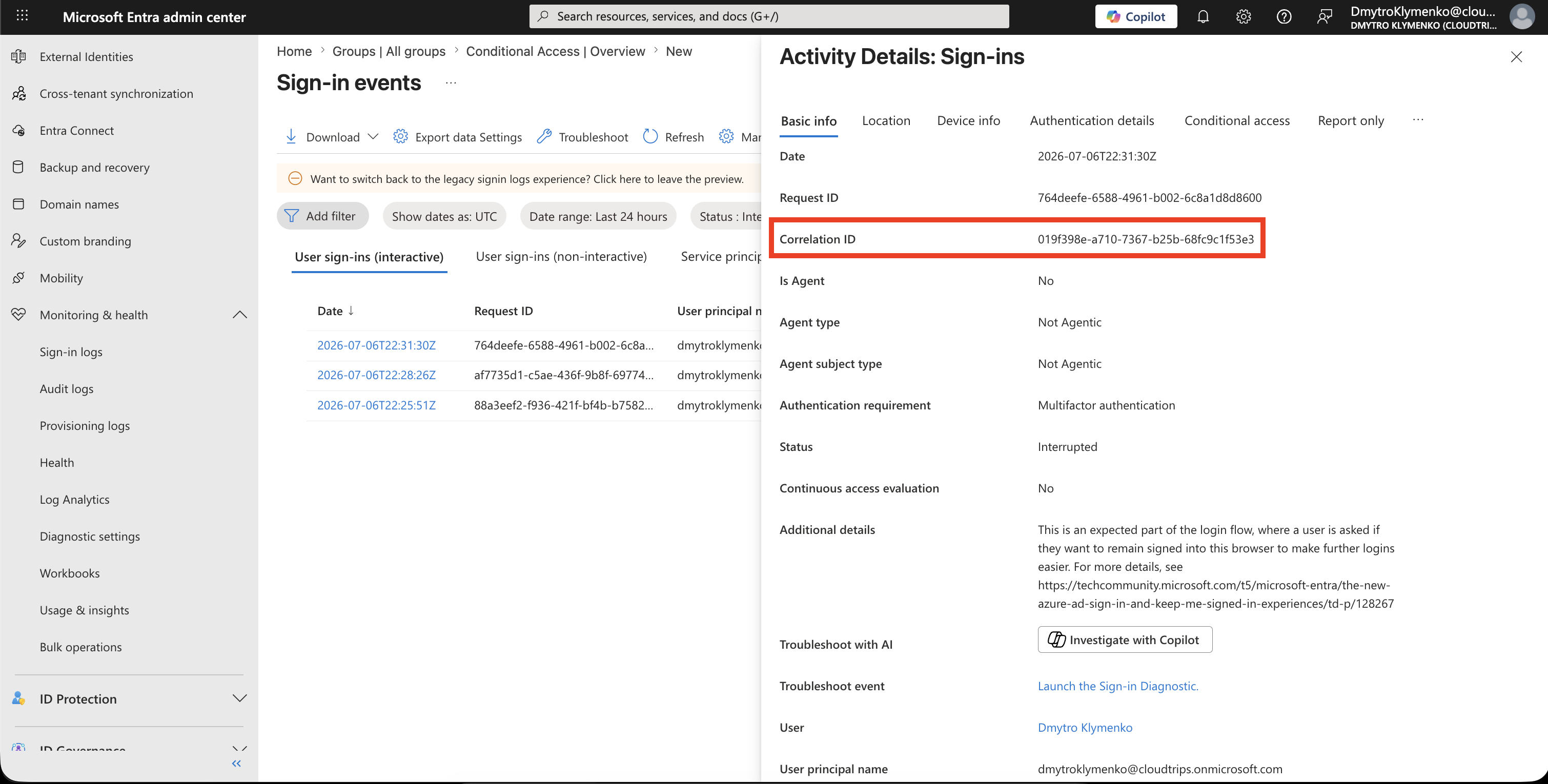Go to Conditional Access | Overview breadcrumb
This screenshot has width=1548, height=784.
(x=555, y=51)
